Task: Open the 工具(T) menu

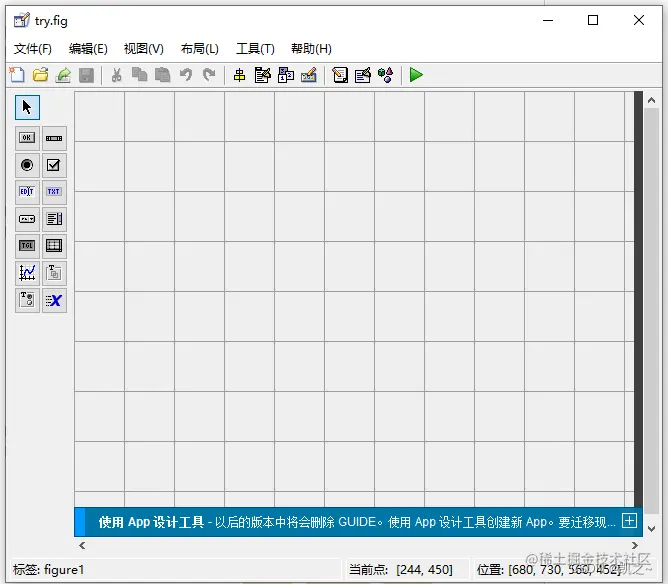Action: [255, 49]
